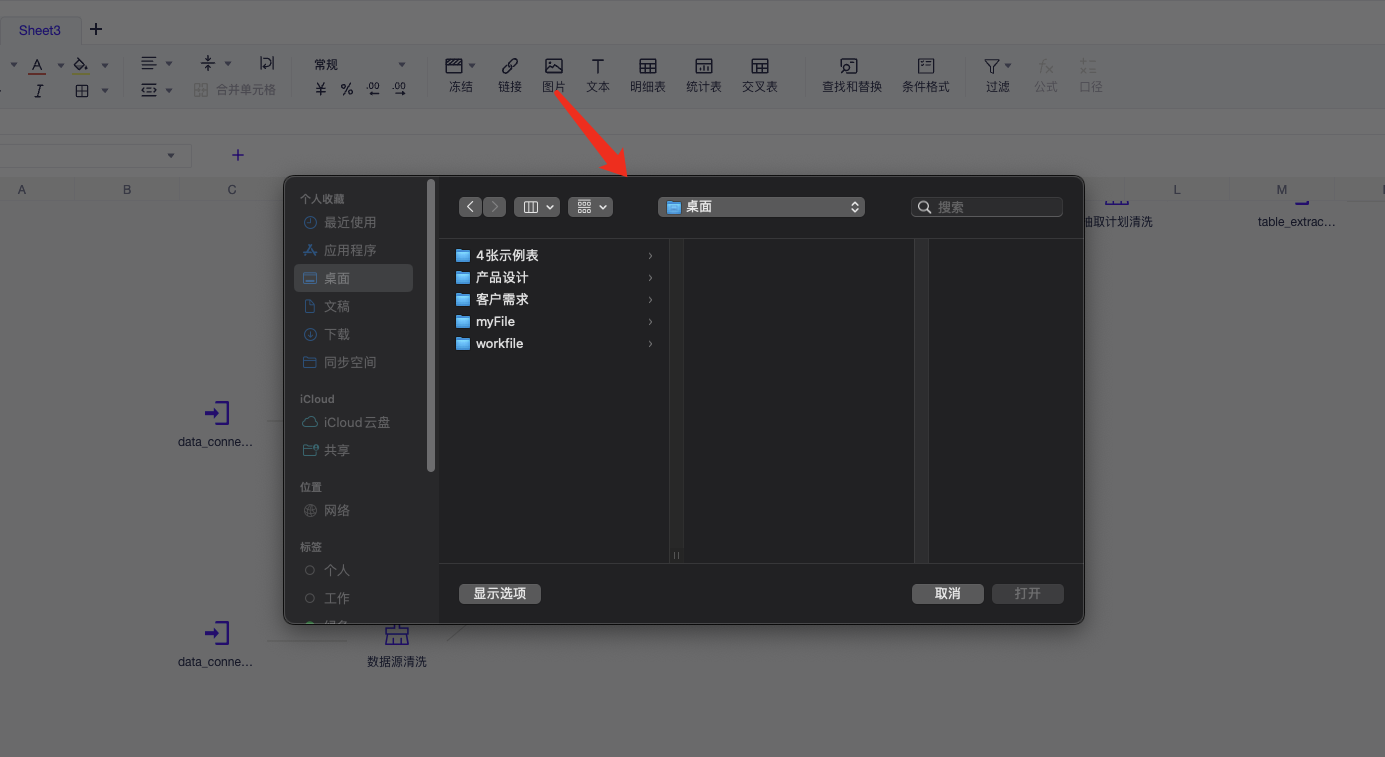The image size is (1385, 757).
Task: Open the column view mode dropdown
Action: coord(537,207)
